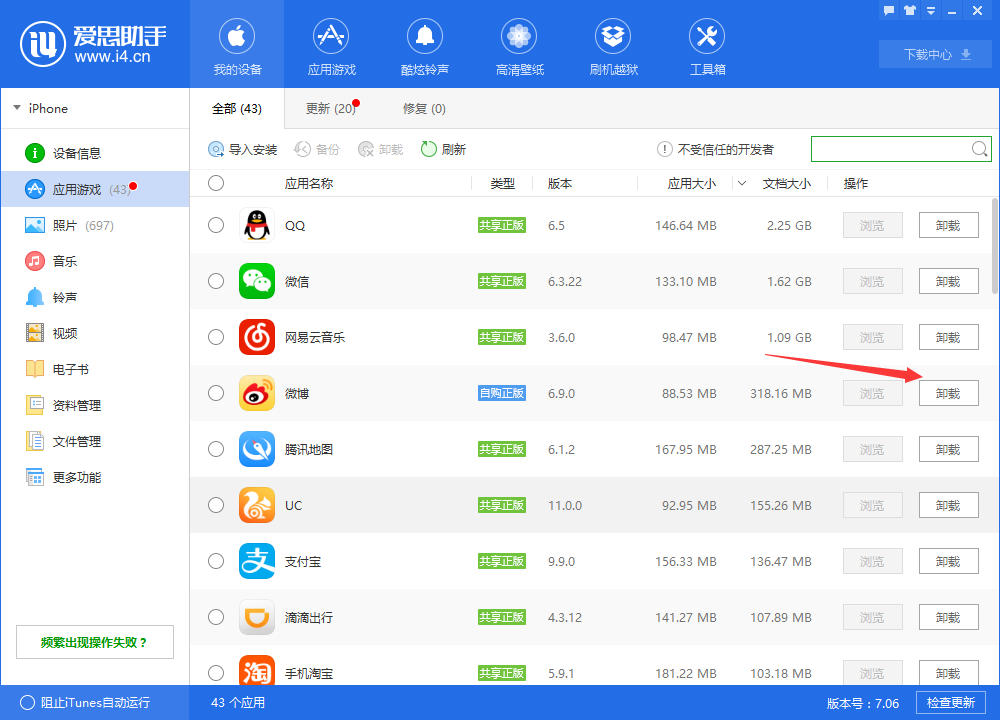
Task: Select all apps with the header checkbox
Action: [x=216, y=184]
